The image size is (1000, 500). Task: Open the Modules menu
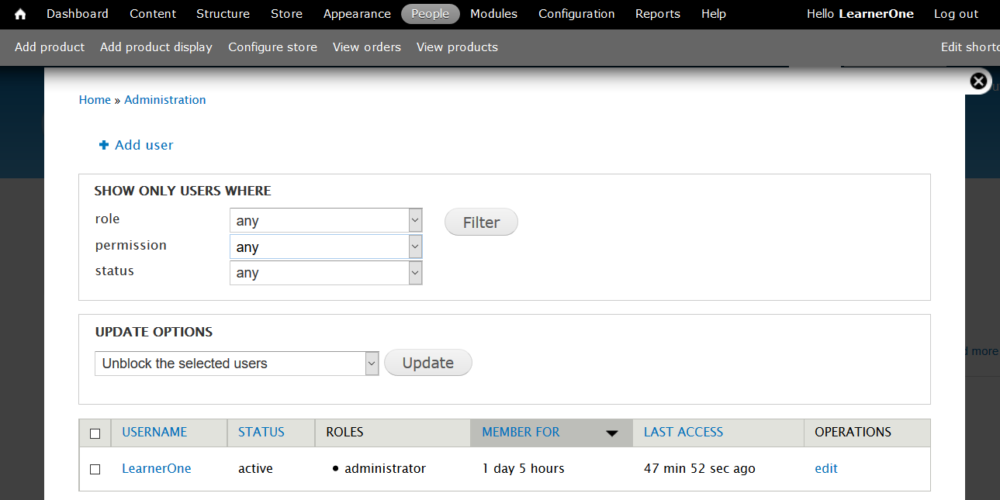(x=494, y=14)
